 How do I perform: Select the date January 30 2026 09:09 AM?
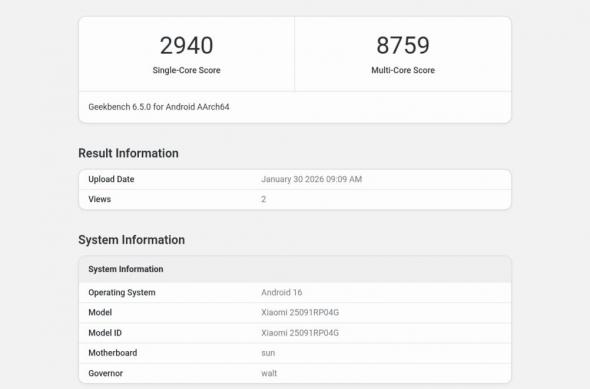tap(312, 179)
